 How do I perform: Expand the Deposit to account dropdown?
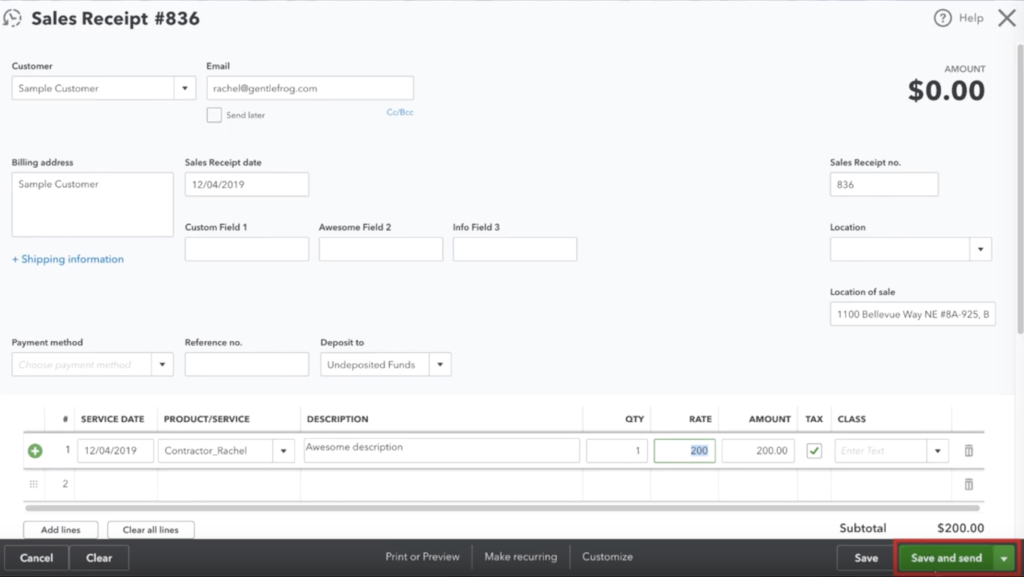click(x=440, y=365)
